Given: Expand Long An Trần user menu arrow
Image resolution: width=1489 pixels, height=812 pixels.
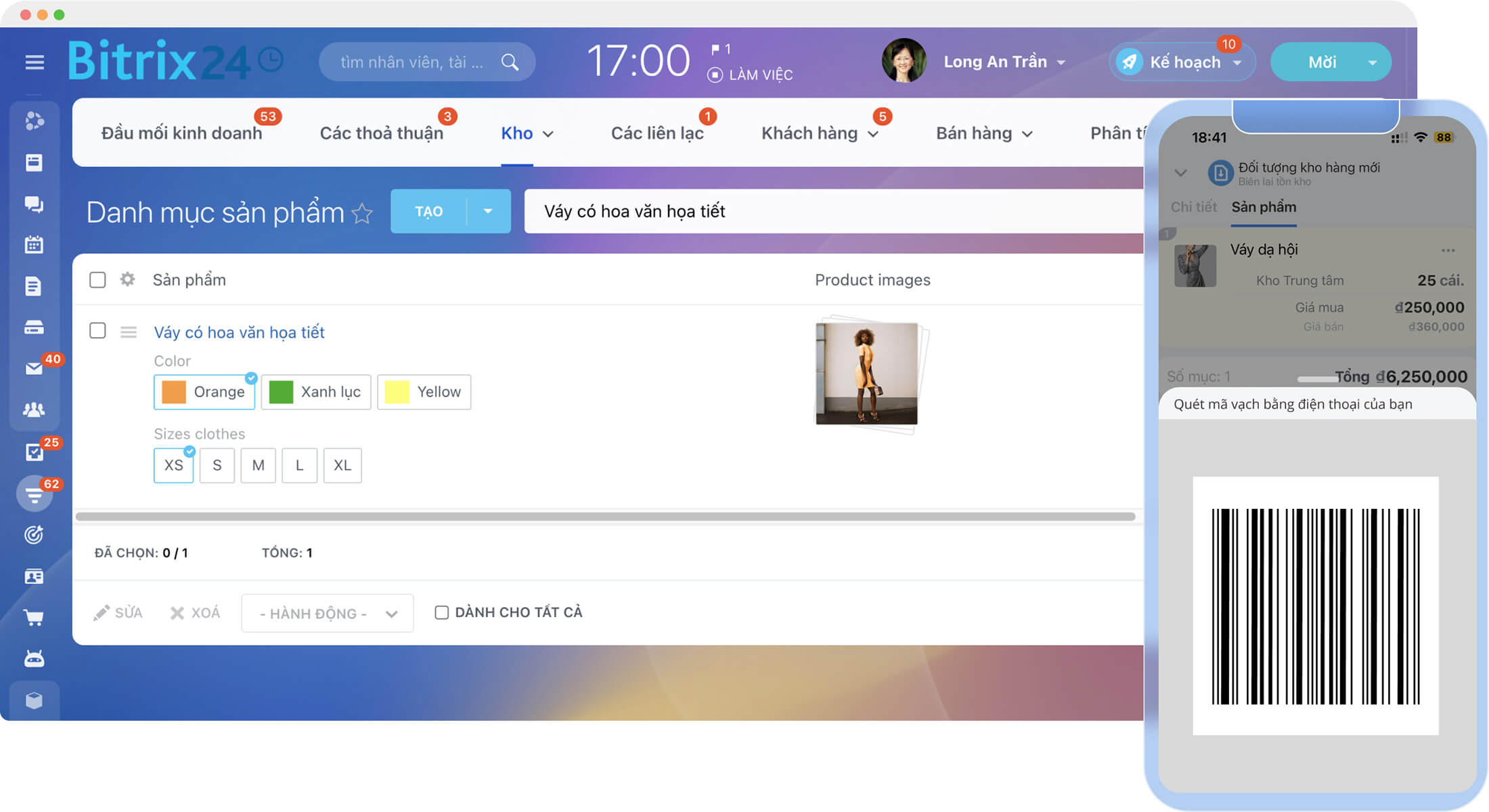Looking at the screenshot, I should pos(1061,62).
